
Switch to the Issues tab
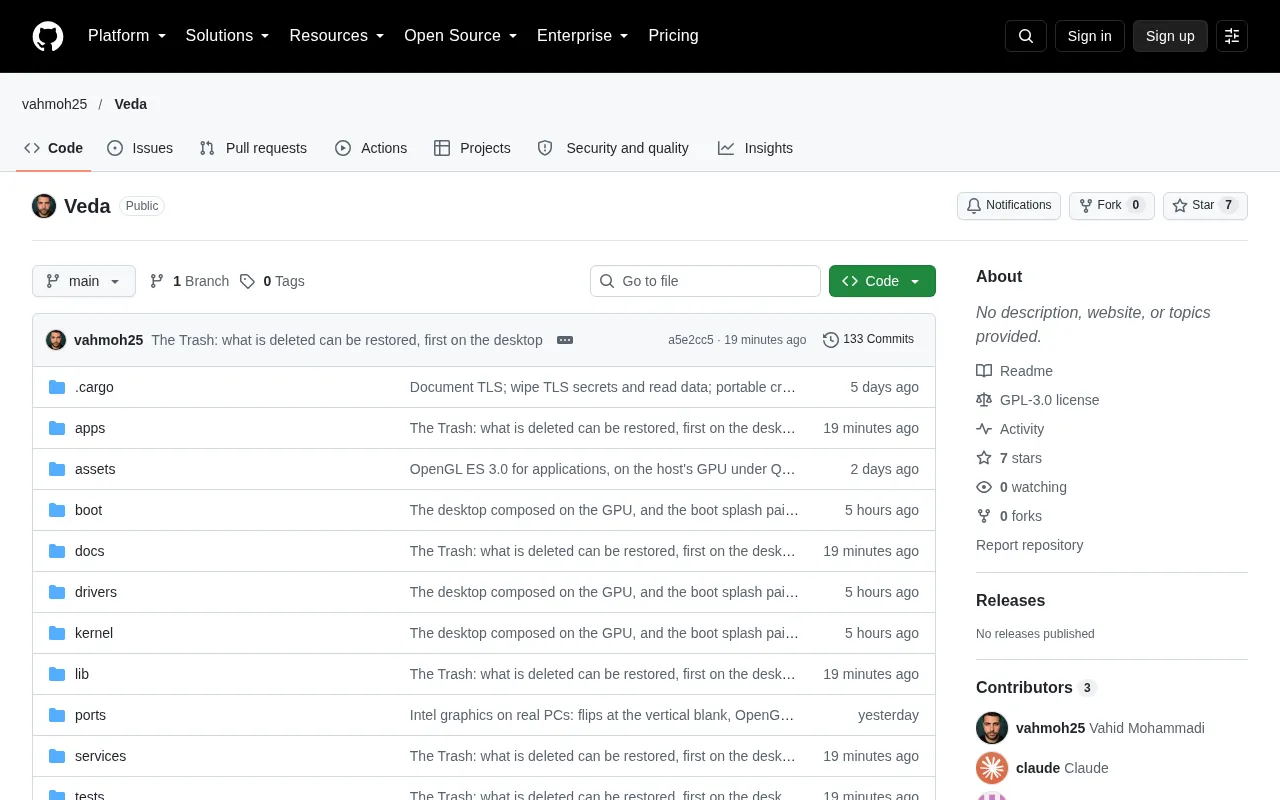140,148
